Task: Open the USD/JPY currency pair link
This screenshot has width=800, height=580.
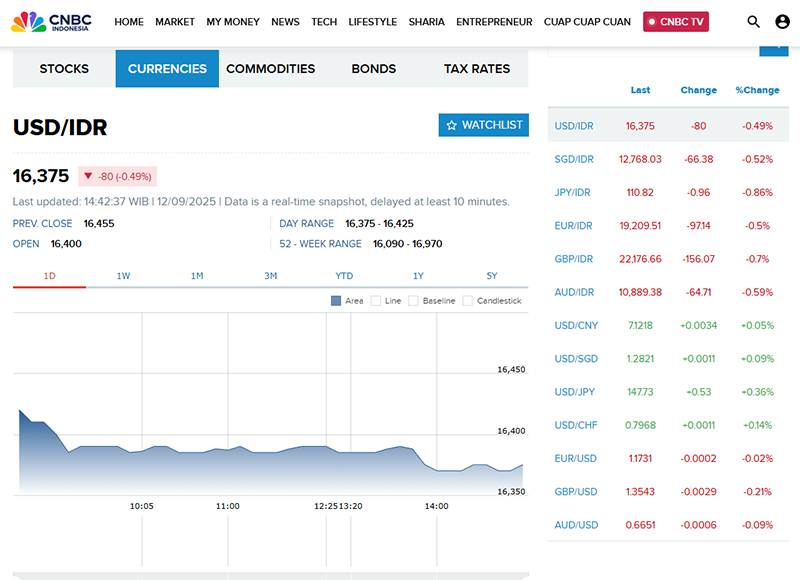Action: pyautogui.click(x=575, y=392)
